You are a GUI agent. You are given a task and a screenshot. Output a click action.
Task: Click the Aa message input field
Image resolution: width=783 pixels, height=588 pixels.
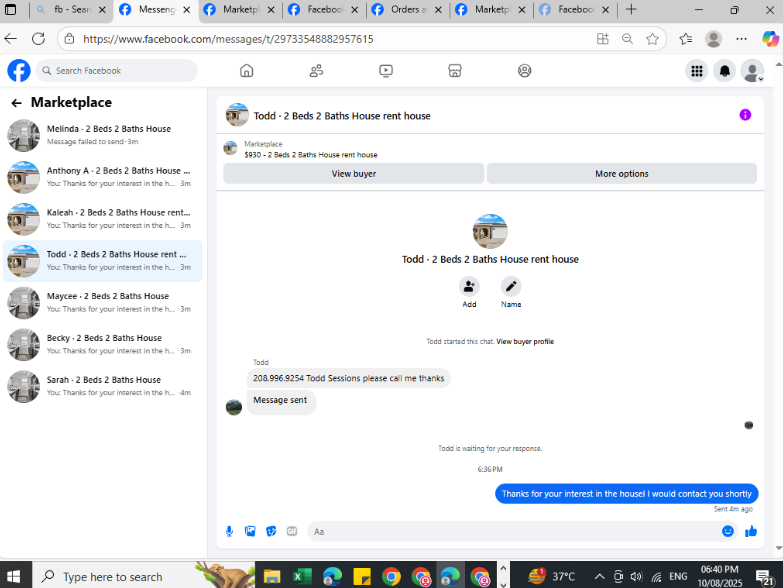[514, 532]
